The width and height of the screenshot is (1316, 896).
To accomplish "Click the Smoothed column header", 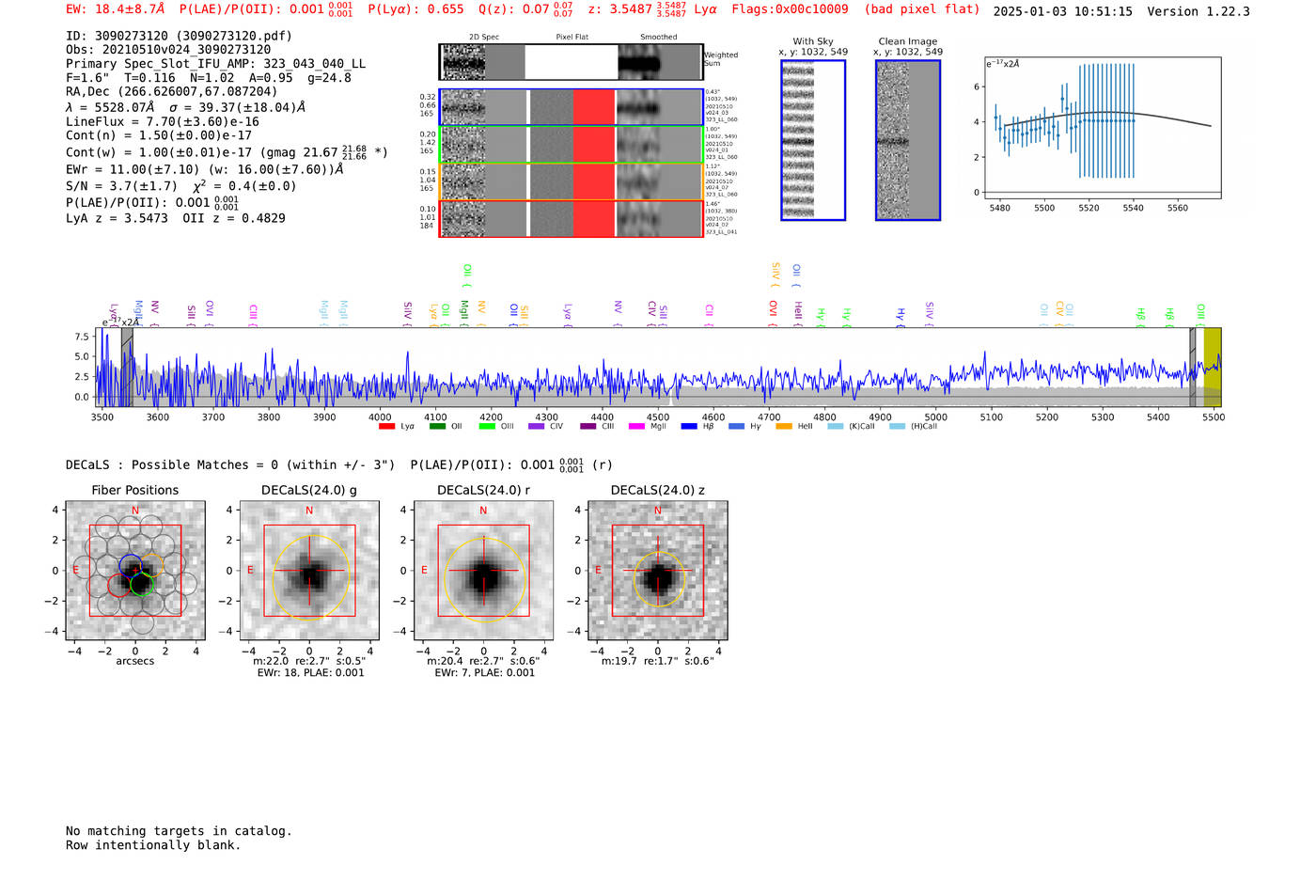I will pos(658,38).
